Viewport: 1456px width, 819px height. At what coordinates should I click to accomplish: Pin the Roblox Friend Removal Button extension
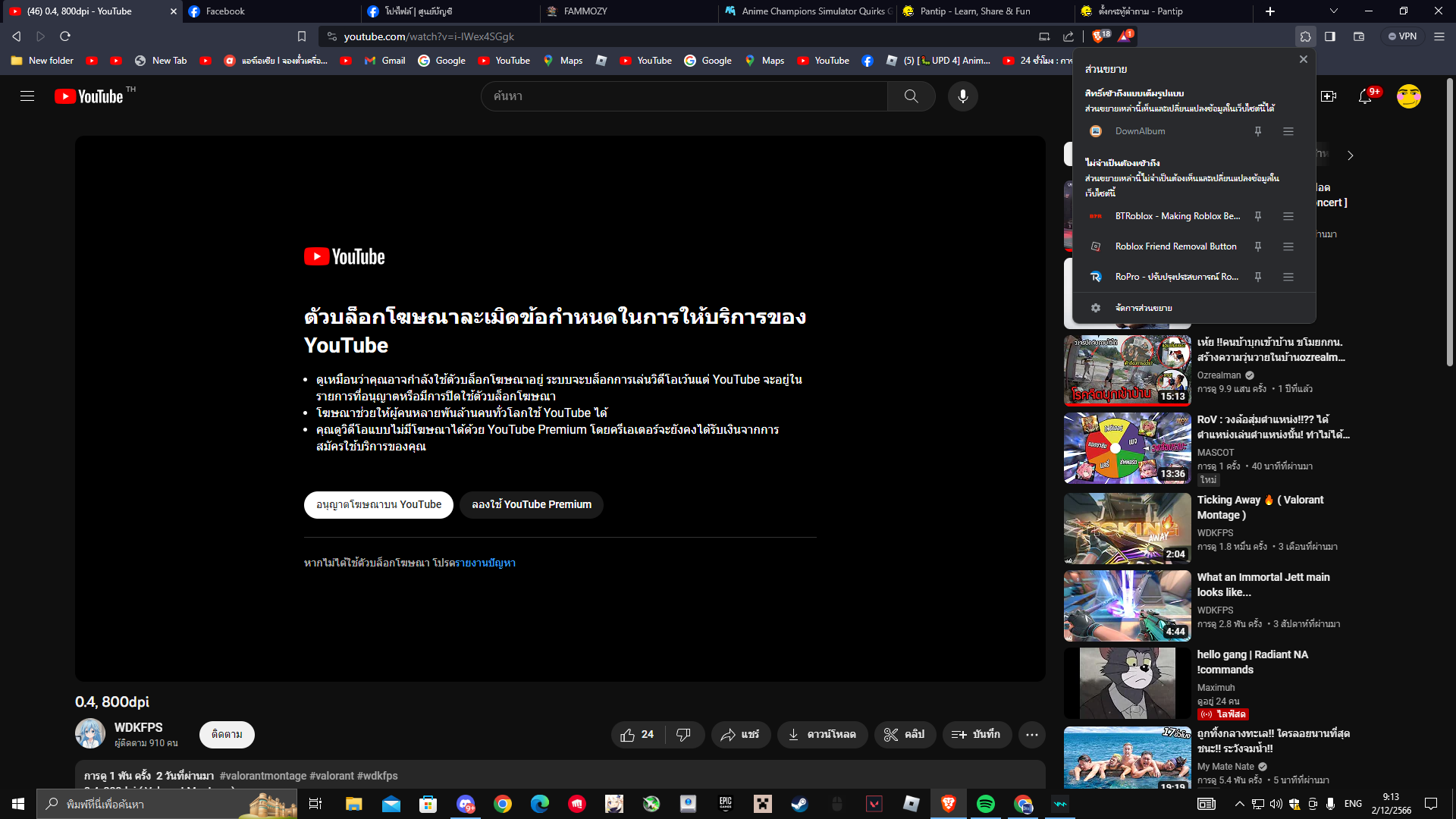click(x=1257, y=246)
